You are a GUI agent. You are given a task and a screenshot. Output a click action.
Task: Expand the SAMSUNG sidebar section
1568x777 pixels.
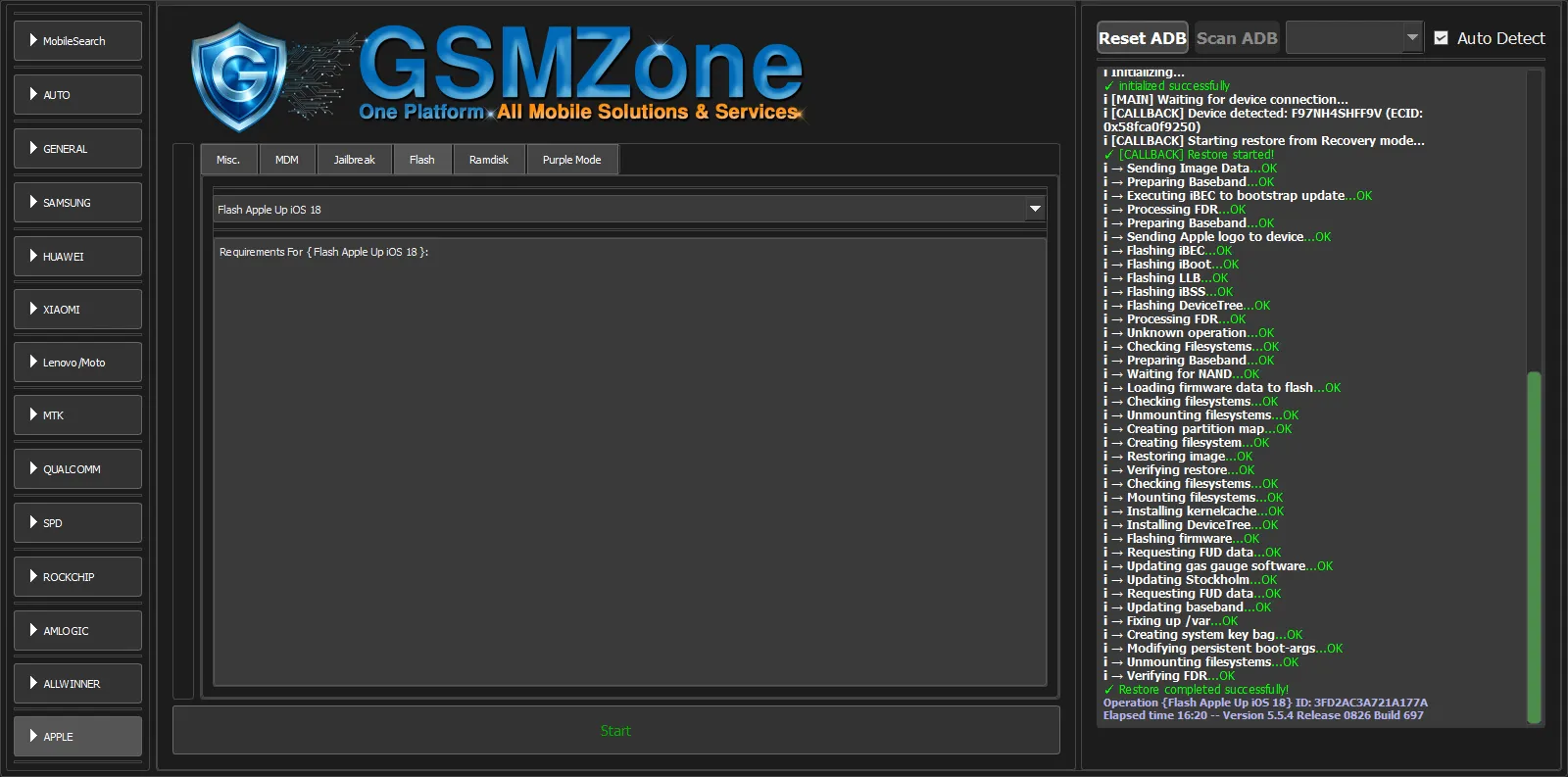point(77,203)
